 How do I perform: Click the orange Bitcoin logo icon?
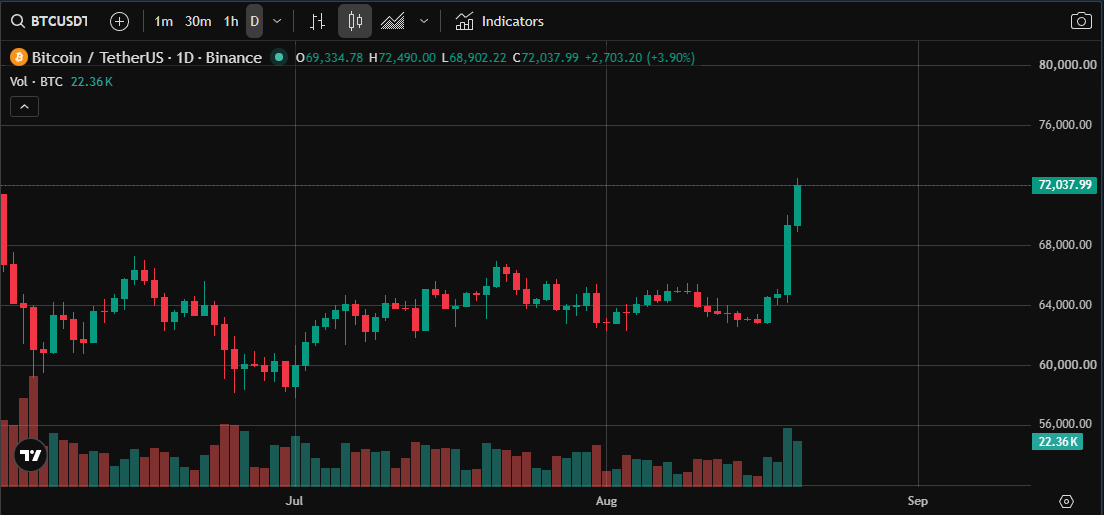(18, 58)
